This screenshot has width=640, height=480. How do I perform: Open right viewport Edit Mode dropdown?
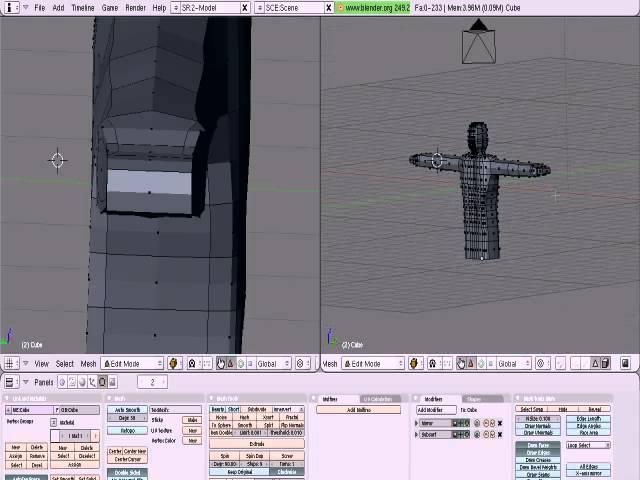tap(373, 363)
